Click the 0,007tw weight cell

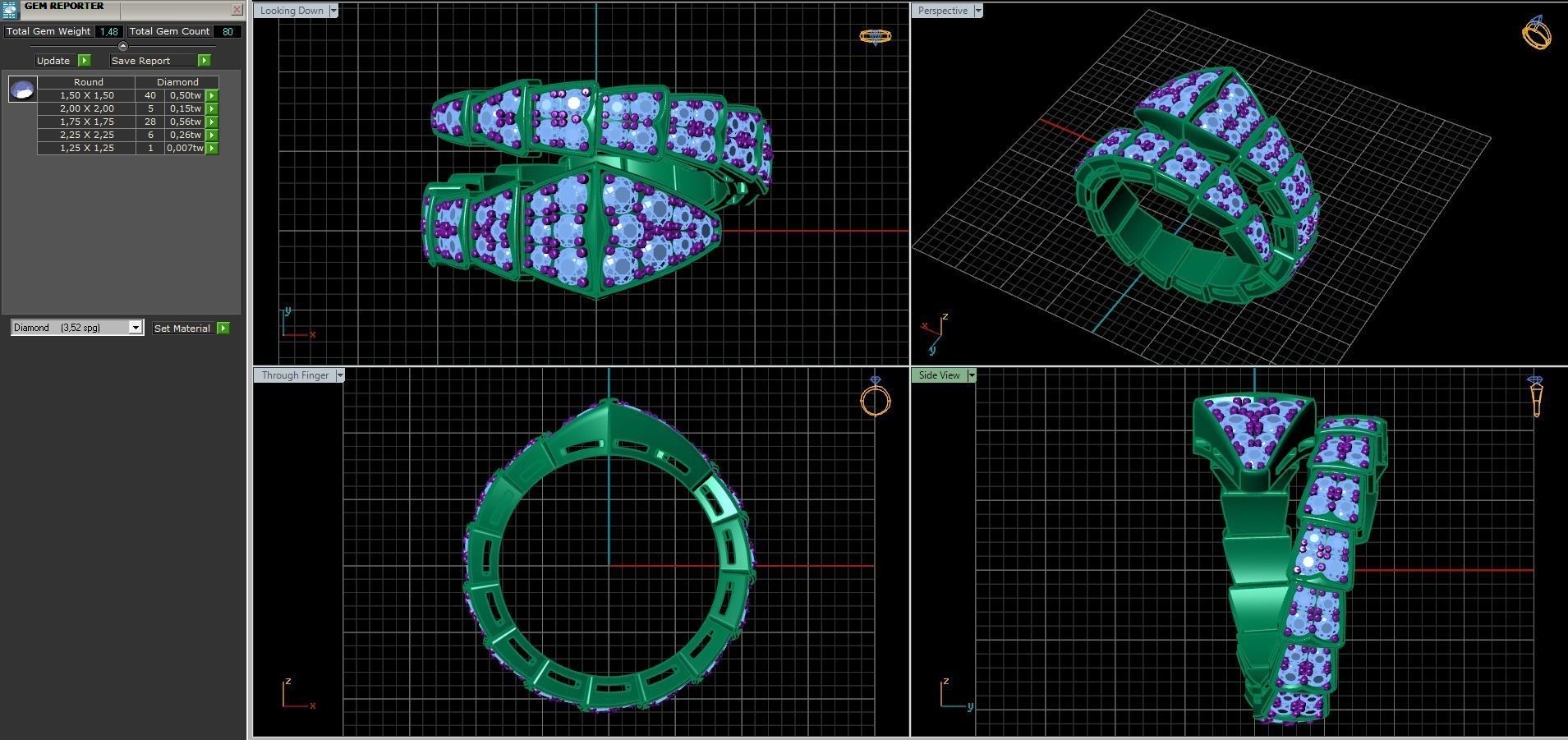(185, 149)
